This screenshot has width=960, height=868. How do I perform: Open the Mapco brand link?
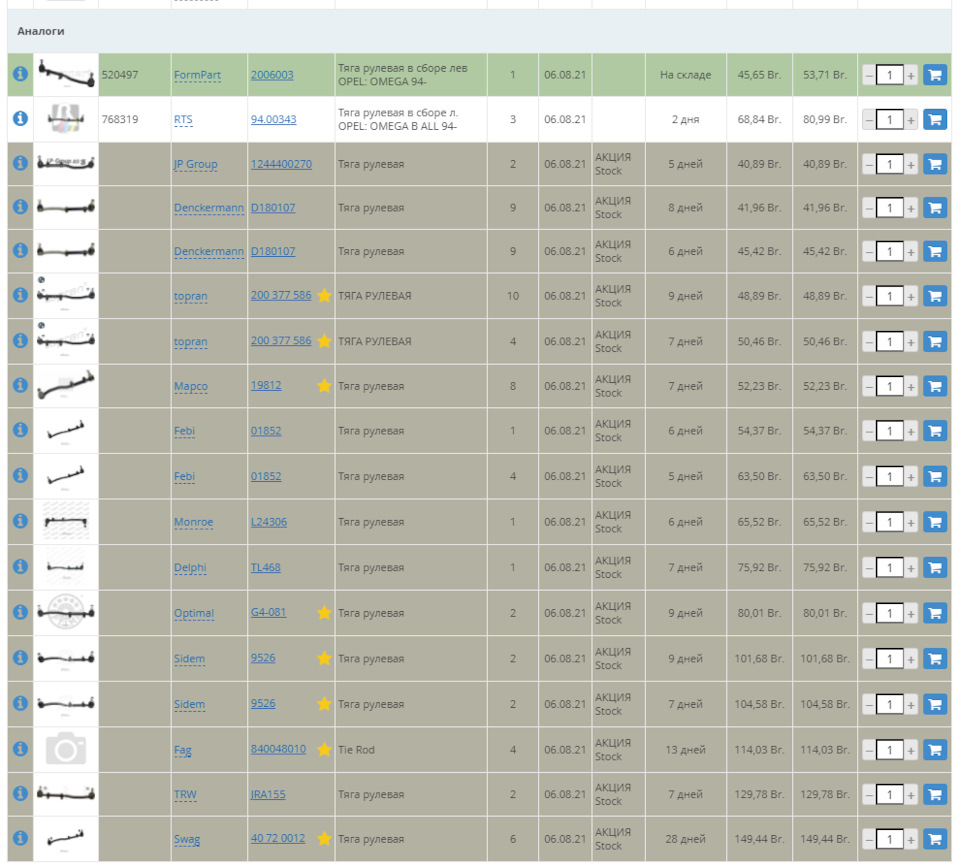(190, 386)
